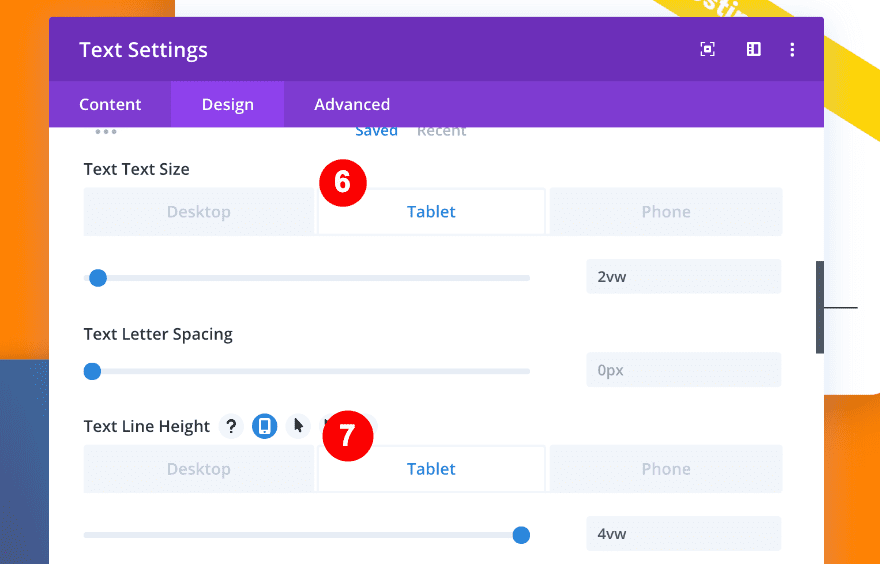Viewport: 880px width, 564px height.
Task: Click the Text Line Height help icon
Action: (231, 426)
